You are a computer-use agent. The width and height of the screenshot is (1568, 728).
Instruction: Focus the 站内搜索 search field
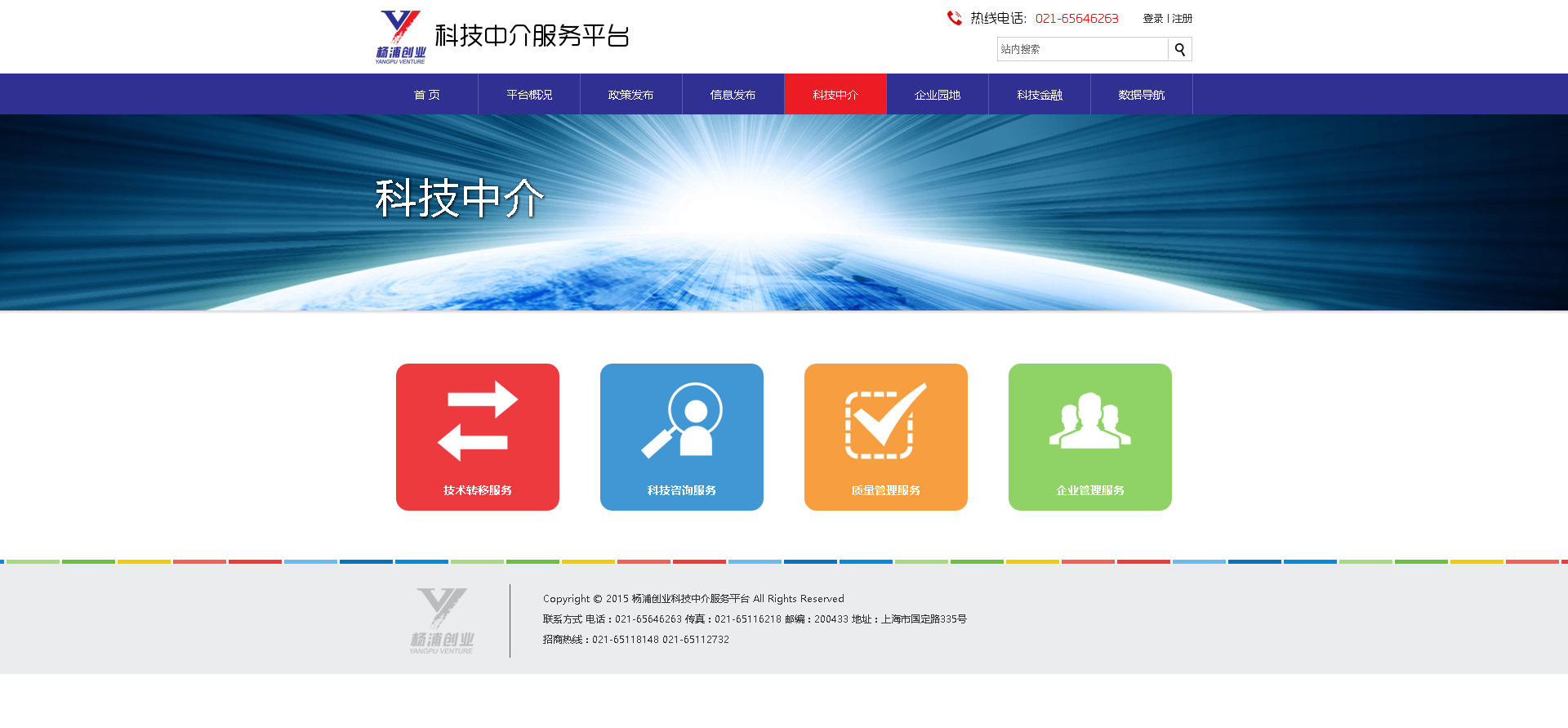tap(1082, 50)
